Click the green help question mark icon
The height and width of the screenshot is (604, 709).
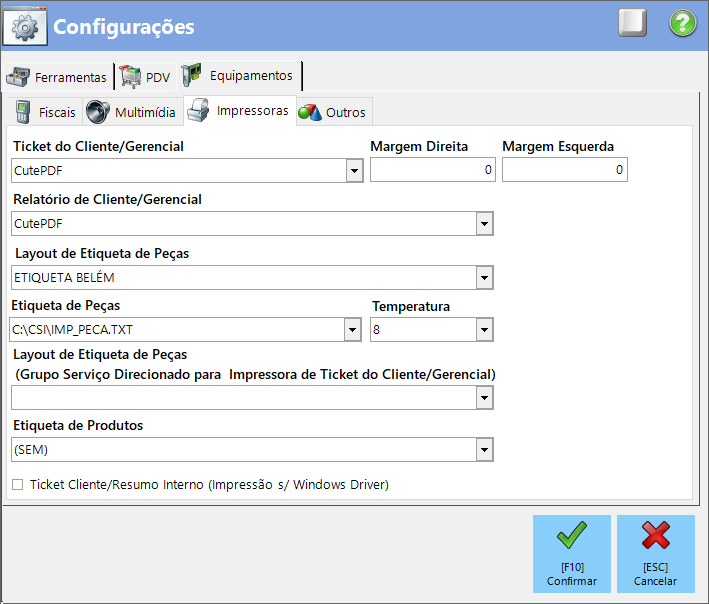pos(683,23)
